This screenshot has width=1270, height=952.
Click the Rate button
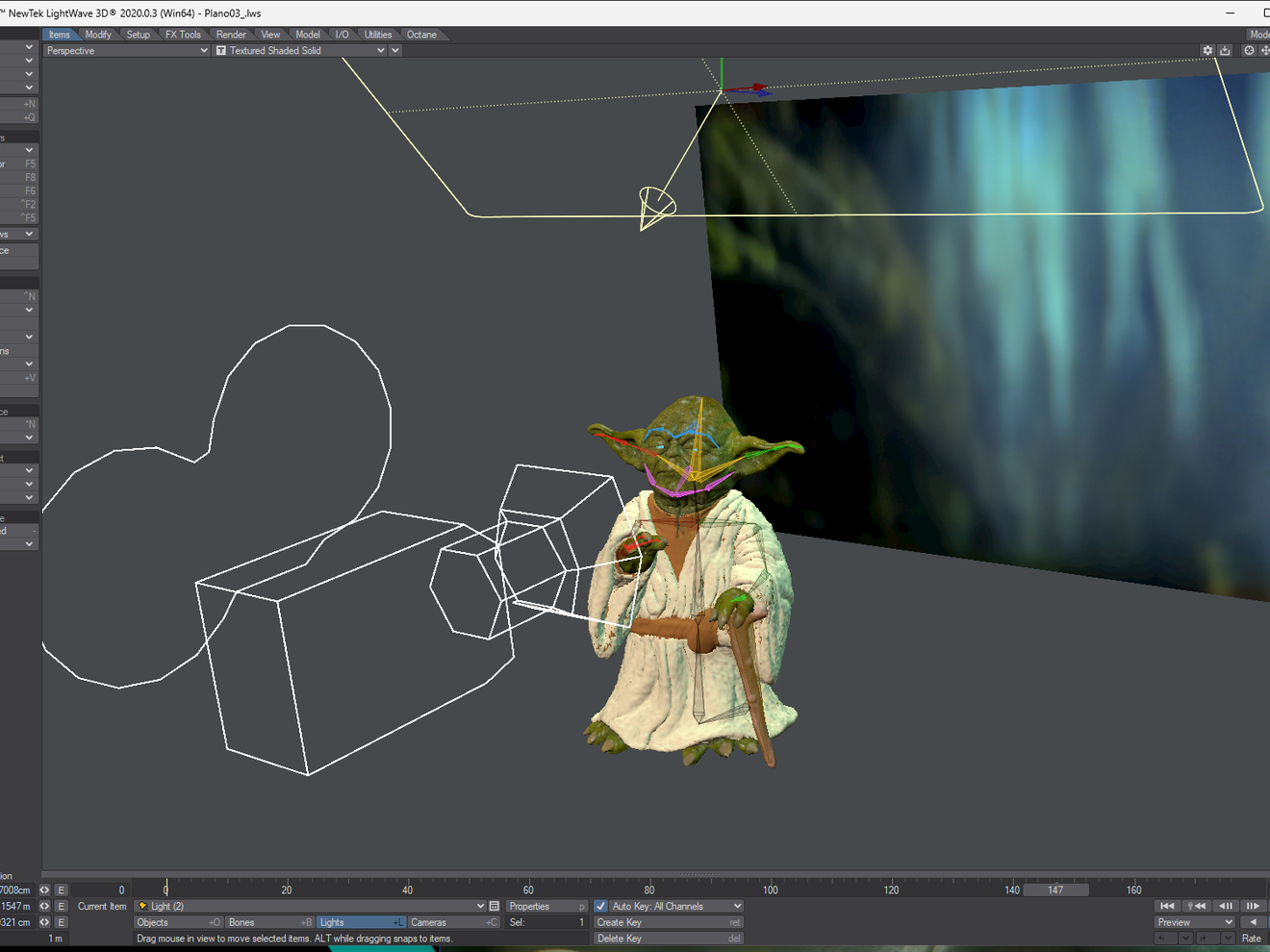[1252, 939]
